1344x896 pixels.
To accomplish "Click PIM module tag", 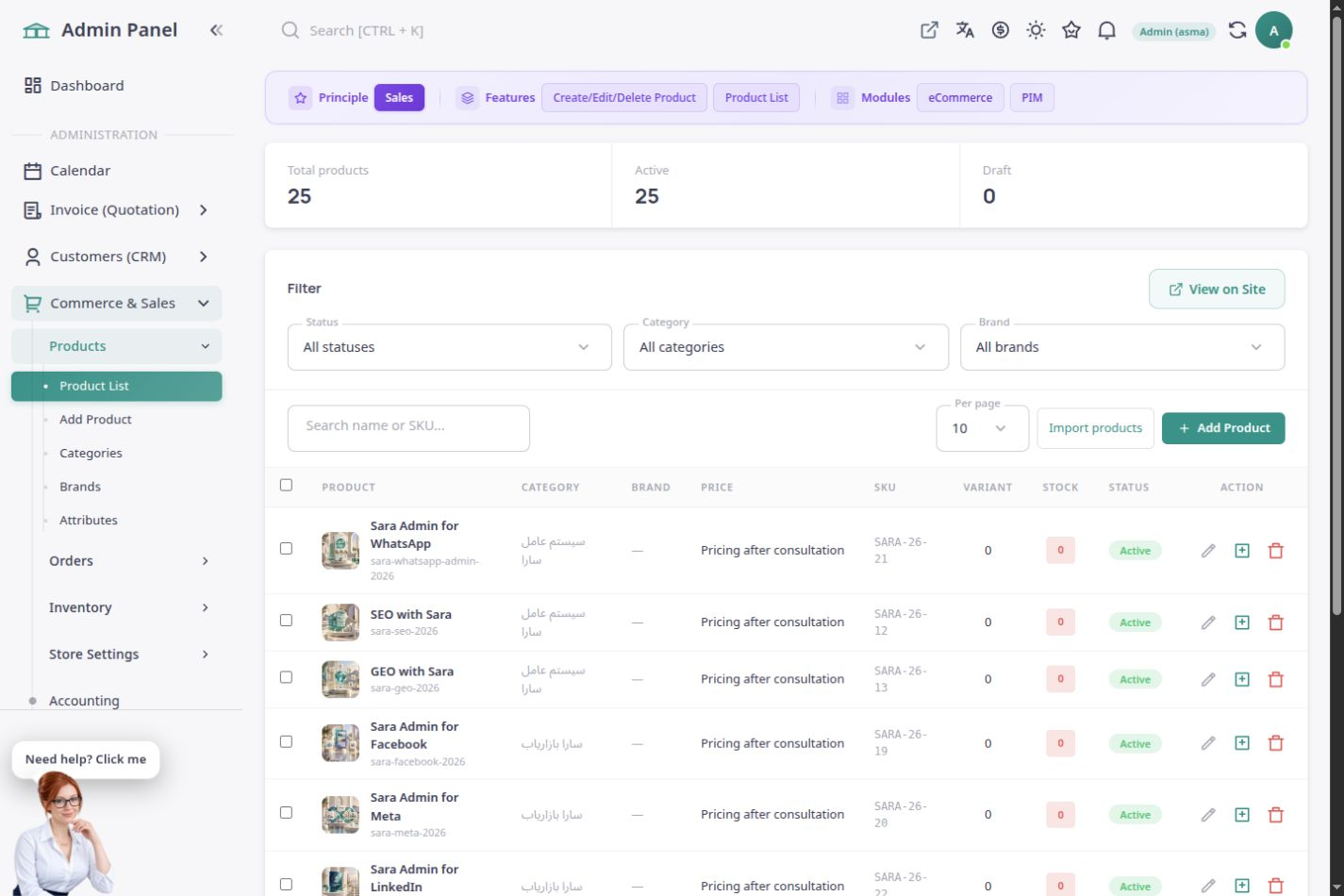I will [x=1032, y=97].
